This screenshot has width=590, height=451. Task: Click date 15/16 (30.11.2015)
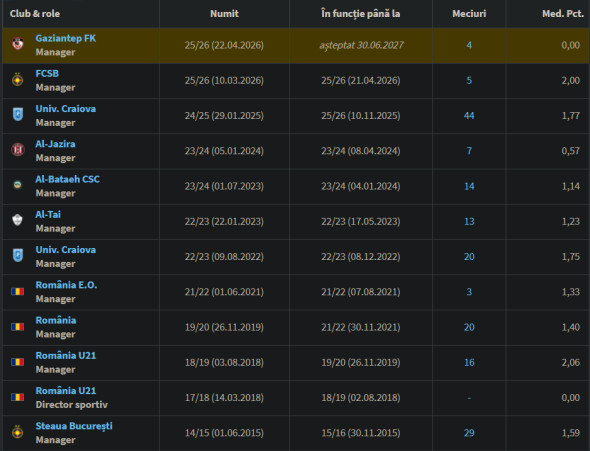pos(360,433)
